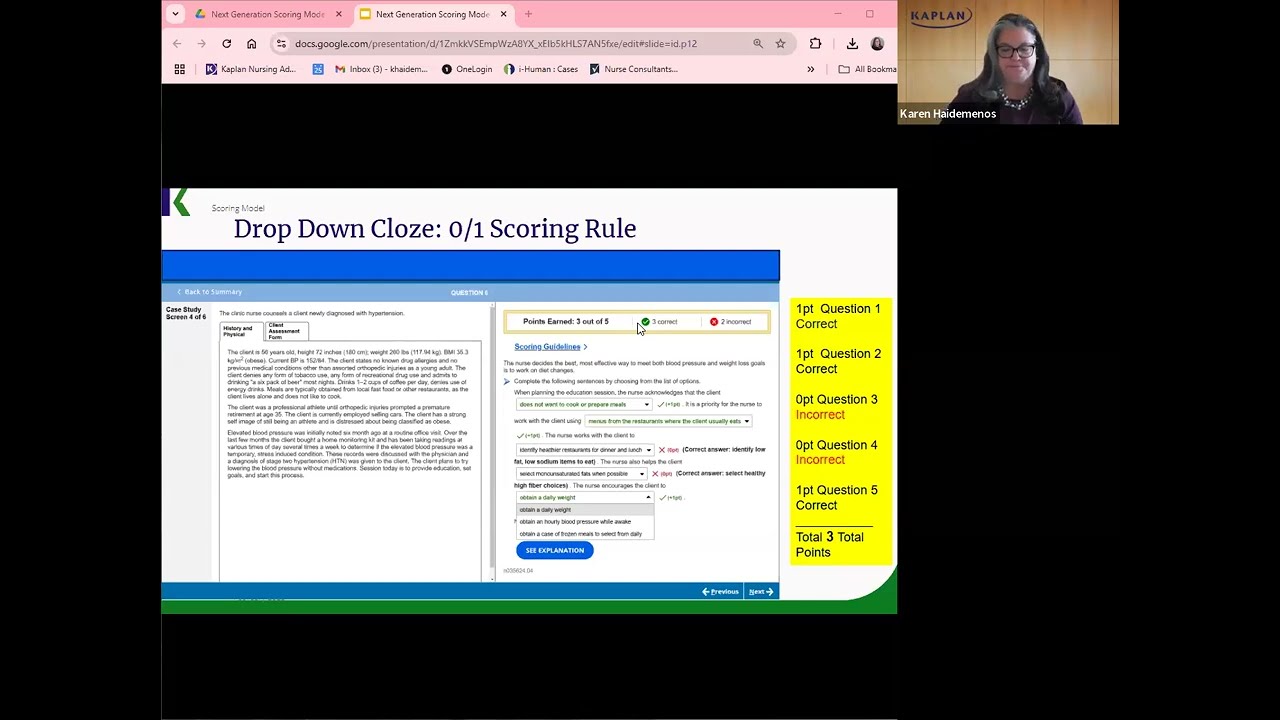Click the red '2 incorrect' X icon

coord(714,322)
